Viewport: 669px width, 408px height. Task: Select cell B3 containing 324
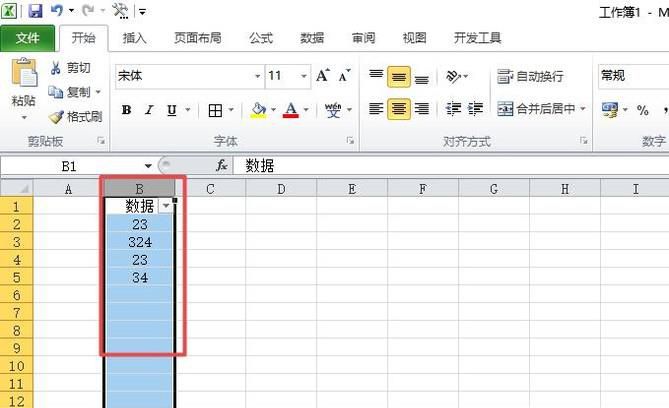pos(140,242)
